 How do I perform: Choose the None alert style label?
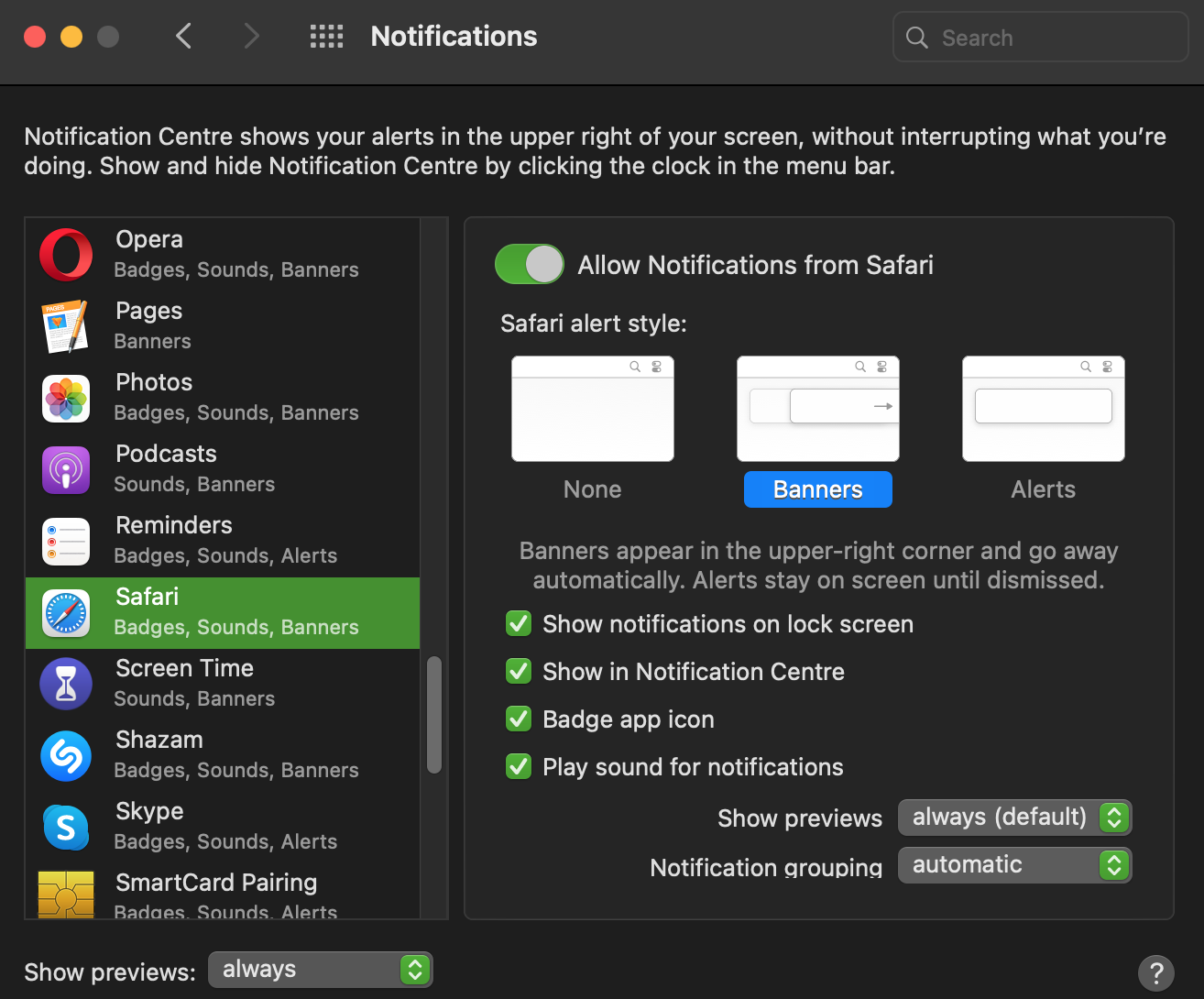[593, 489]
